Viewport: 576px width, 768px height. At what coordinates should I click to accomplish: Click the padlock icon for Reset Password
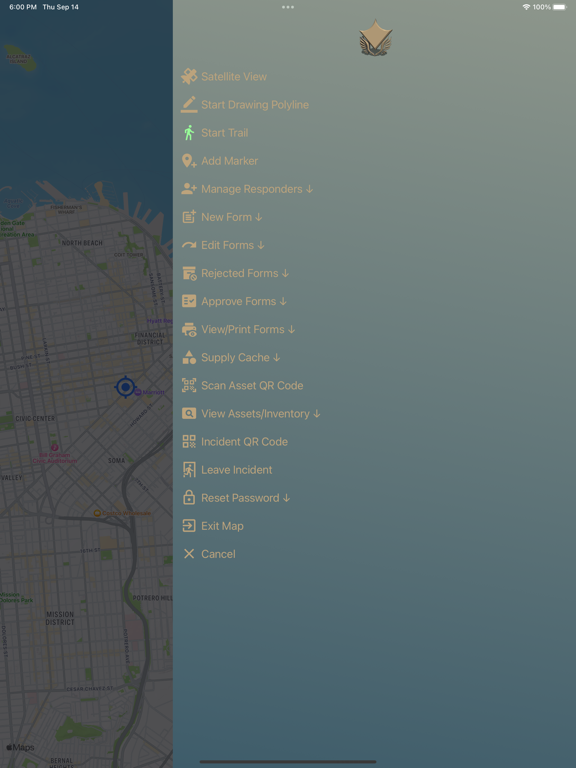[189, 498]
